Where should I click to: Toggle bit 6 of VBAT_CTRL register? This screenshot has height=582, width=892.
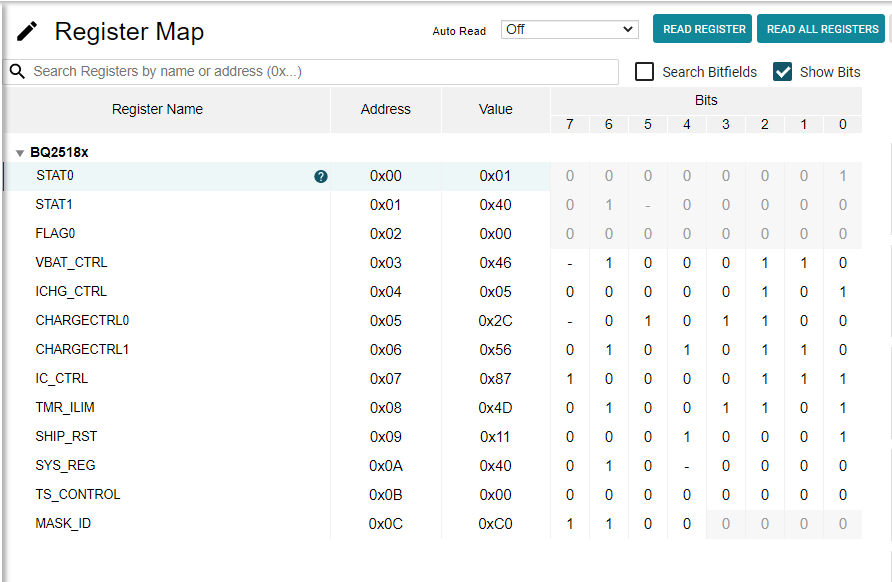pos(609,263)
